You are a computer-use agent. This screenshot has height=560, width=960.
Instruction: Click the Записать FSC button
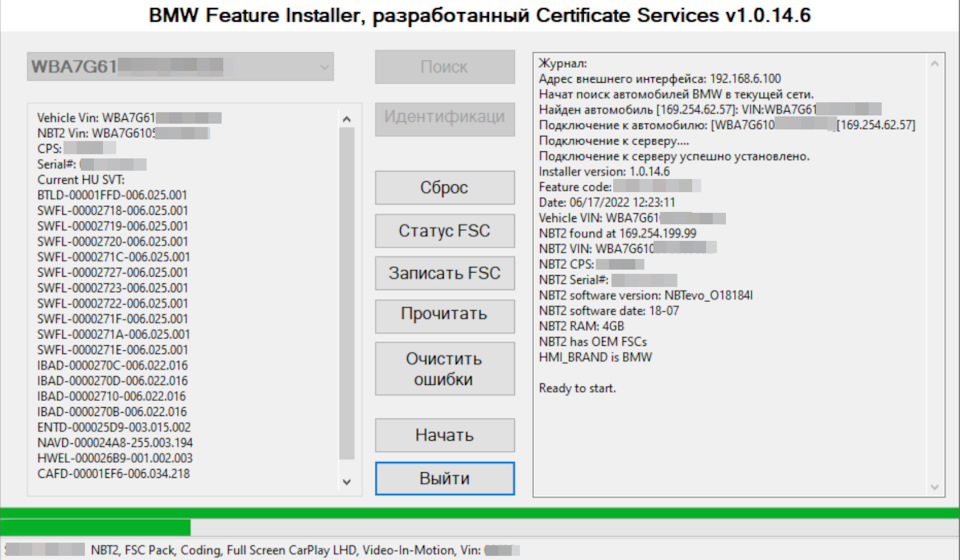pyautogui.click(x=444, y=273)
